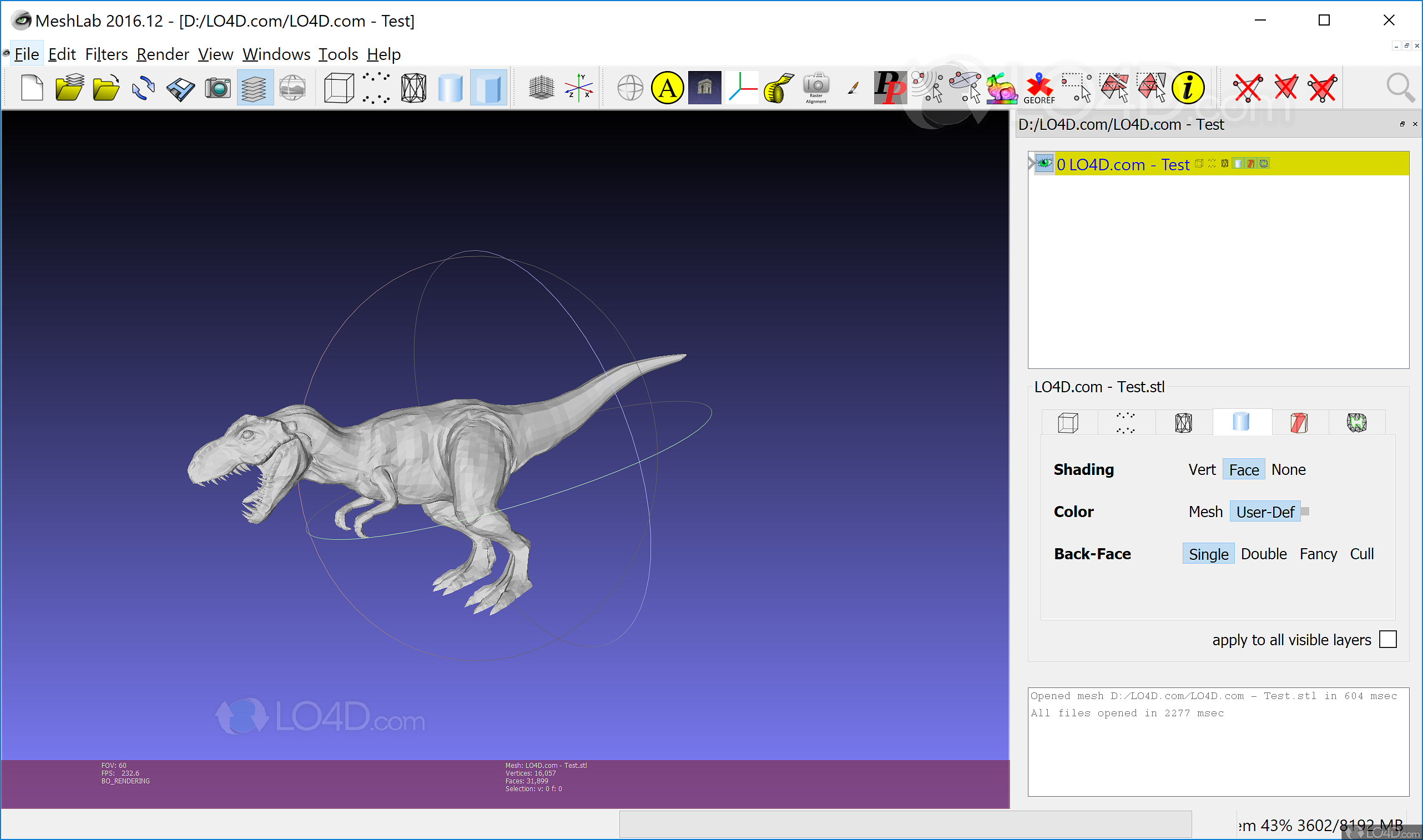Screen dimensions: 1423x840
Task: Select the manipulators axis tool
Action: coord(742,88)
